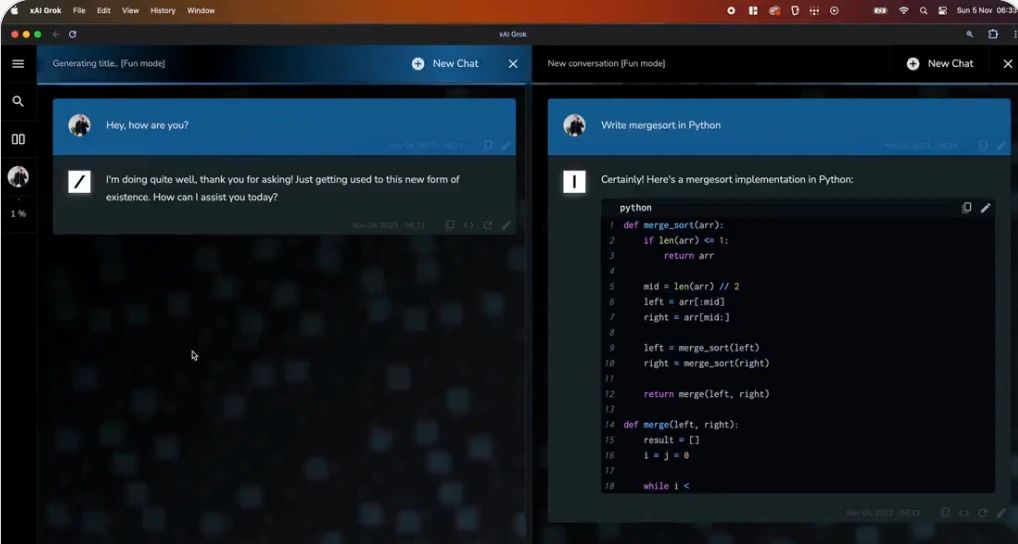The width and height of the screenshot is (1018, 544).
Task: Click the search icon in the left sidebar
Action: (x=18, y=101)
